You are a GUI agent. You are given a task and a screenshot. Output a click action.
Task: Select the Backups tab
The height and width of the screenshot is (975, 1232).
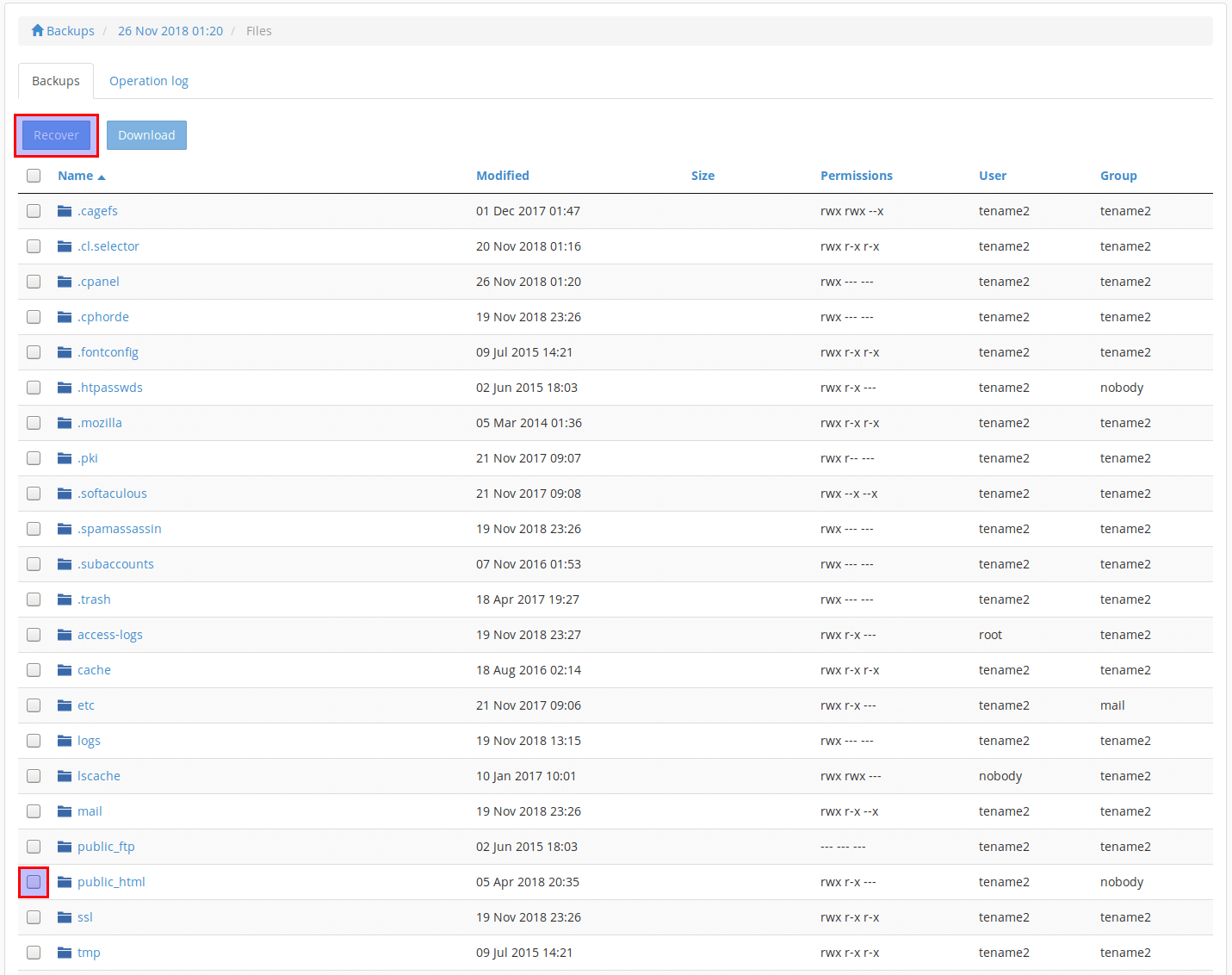tap(56, 81)
